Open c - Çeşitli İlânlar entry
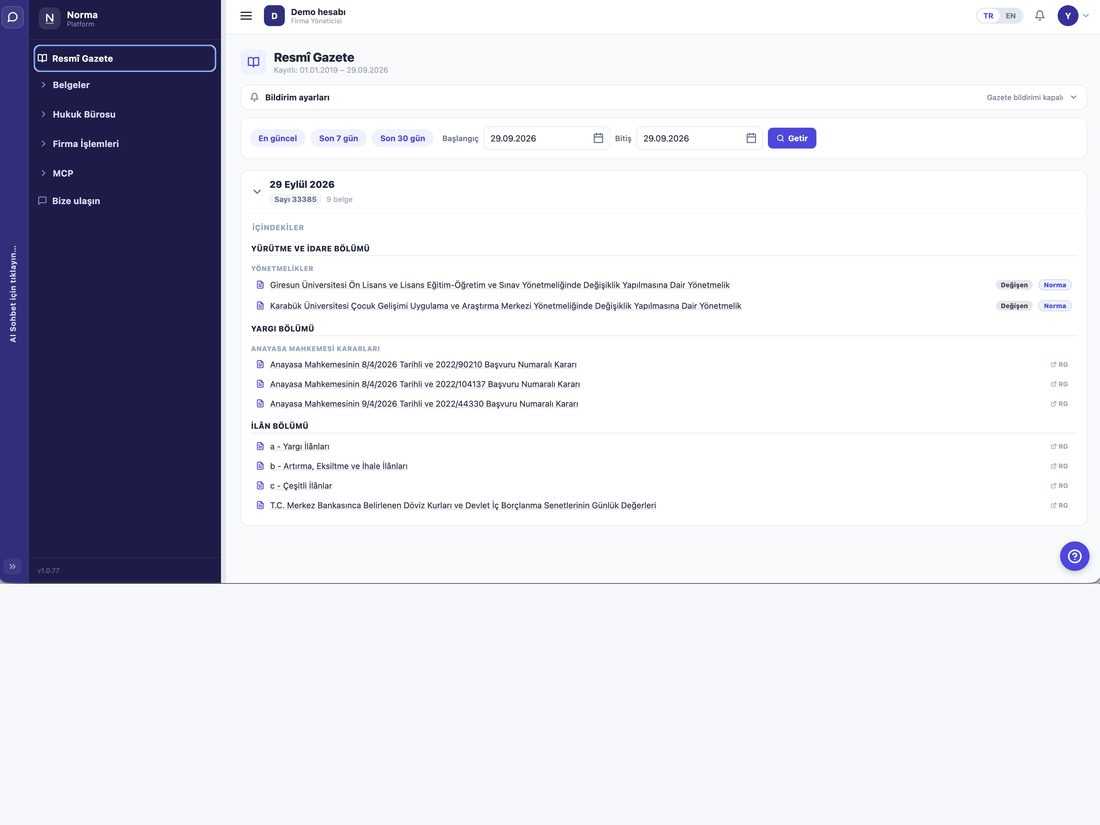Screen dimensions: 1100x825 pyautogui.click(x=301, y=486)
